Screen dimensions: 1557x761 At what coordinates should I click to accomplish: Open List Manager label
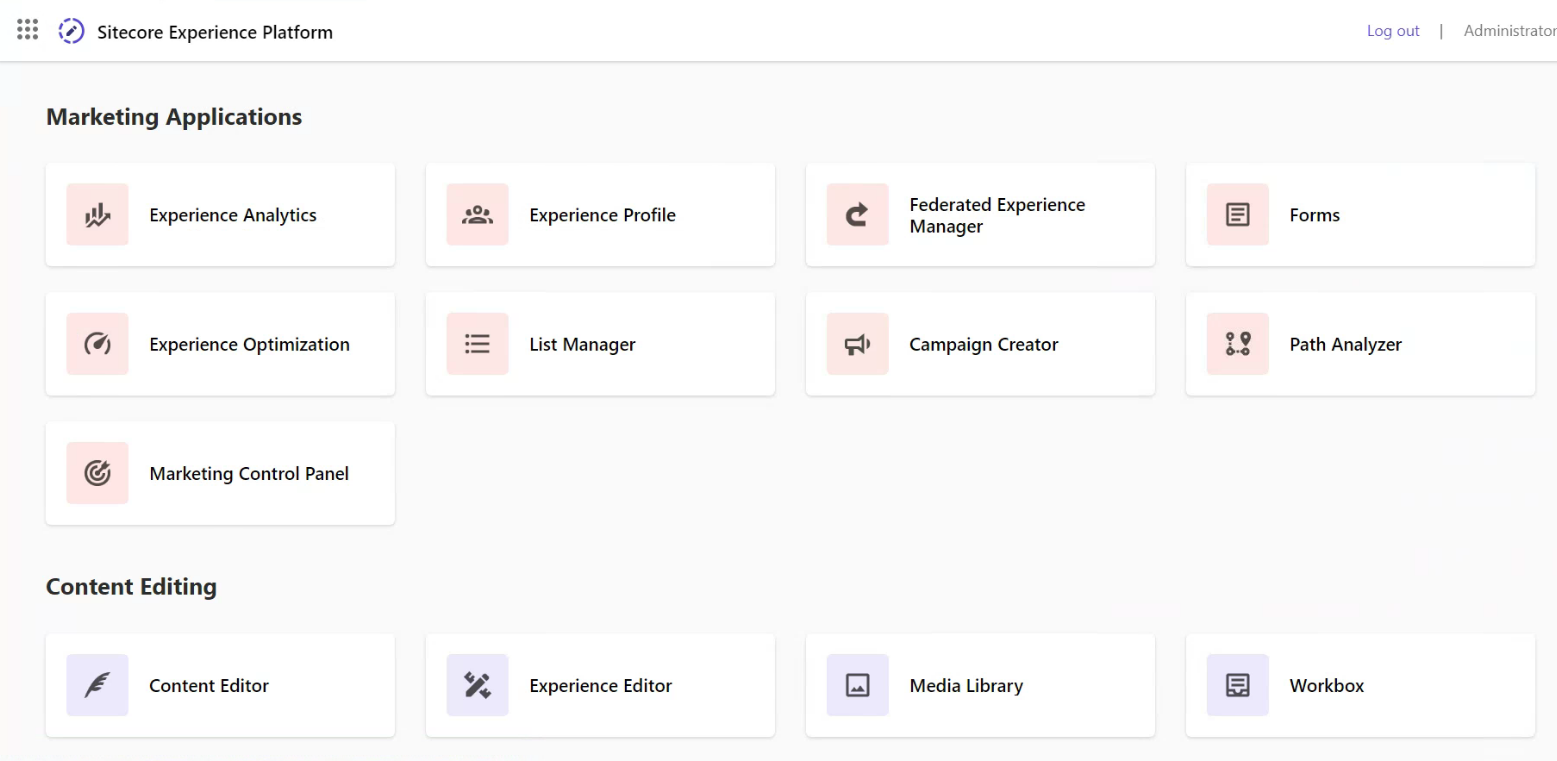click(582, 344)
